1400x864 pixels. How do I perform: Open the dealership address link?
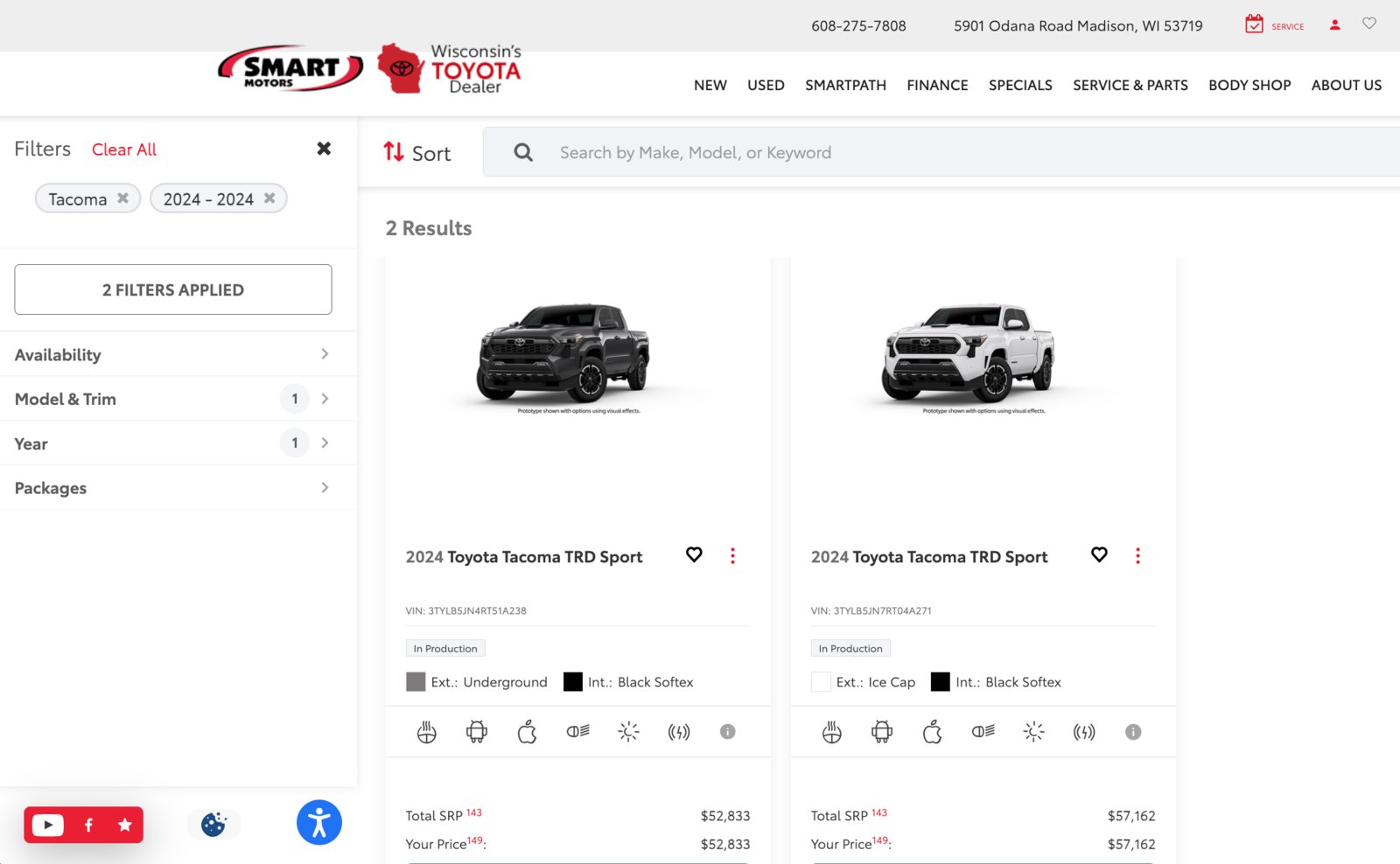click(1078, 25)
